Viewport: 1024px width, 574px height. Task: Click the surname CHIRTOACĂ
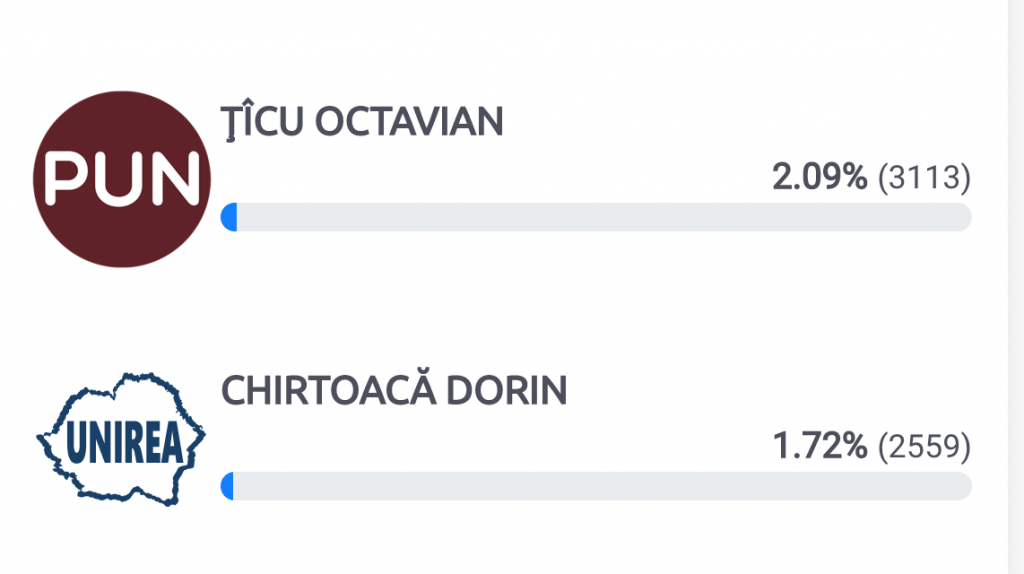[x=329, y=389]
